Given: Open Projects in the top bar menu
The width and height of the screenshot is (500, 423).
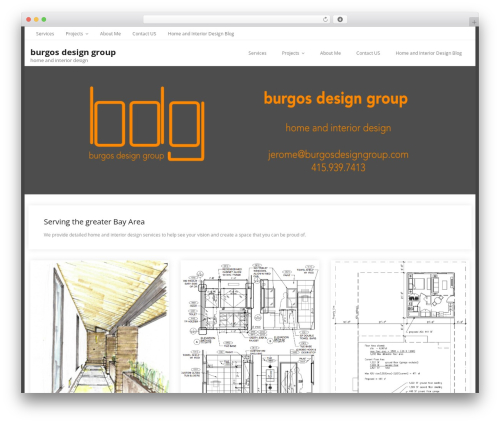Looking at the screenshot, I should [74, 34].
